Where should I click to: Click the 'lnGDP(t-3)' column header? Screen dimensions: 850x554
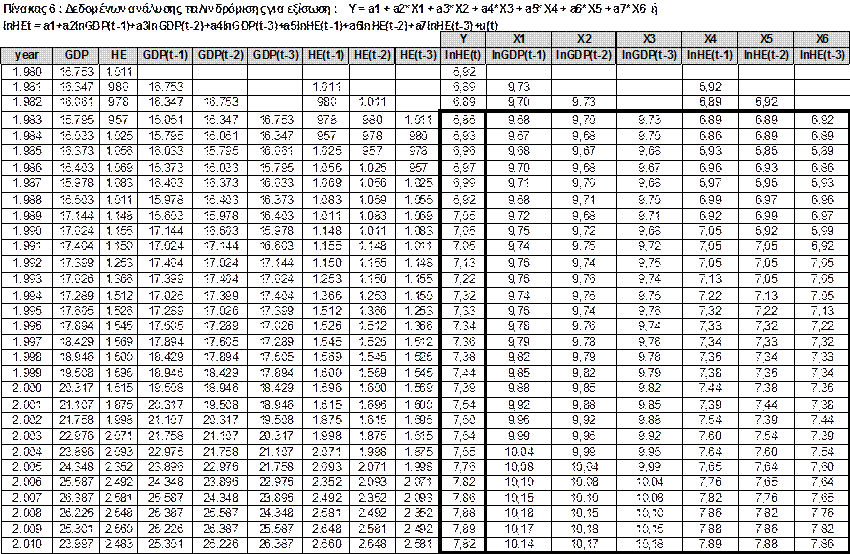click(x=649, y=55)
